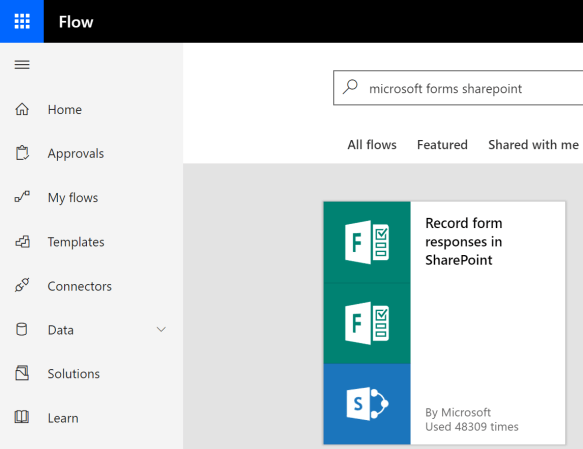The image size is (583, 449).
Task: Click the Connectors plug icon
Action: (22, 285)
